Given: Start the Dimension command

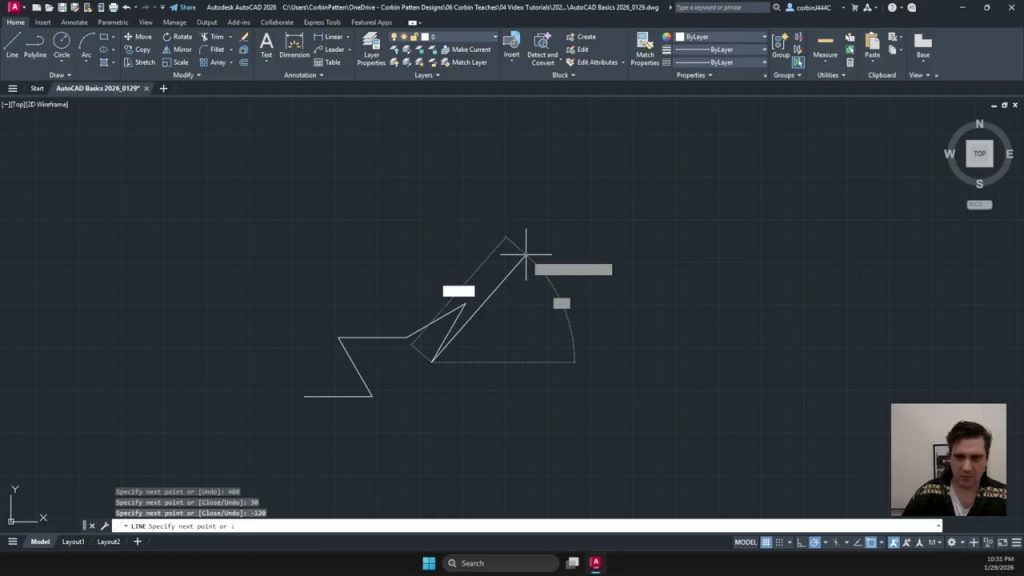Looking at the screenshot, I should (294, 44).
